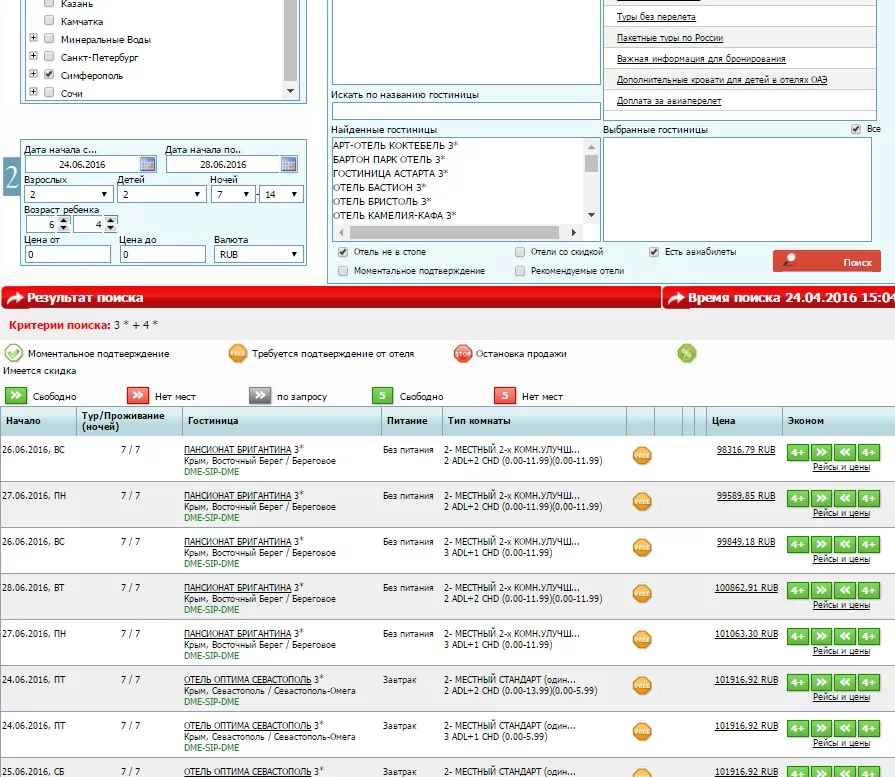Viewport: 895px width, 777px height.
Task: Click the red Результат поиска arrow icon
Action: coord(14,298)
